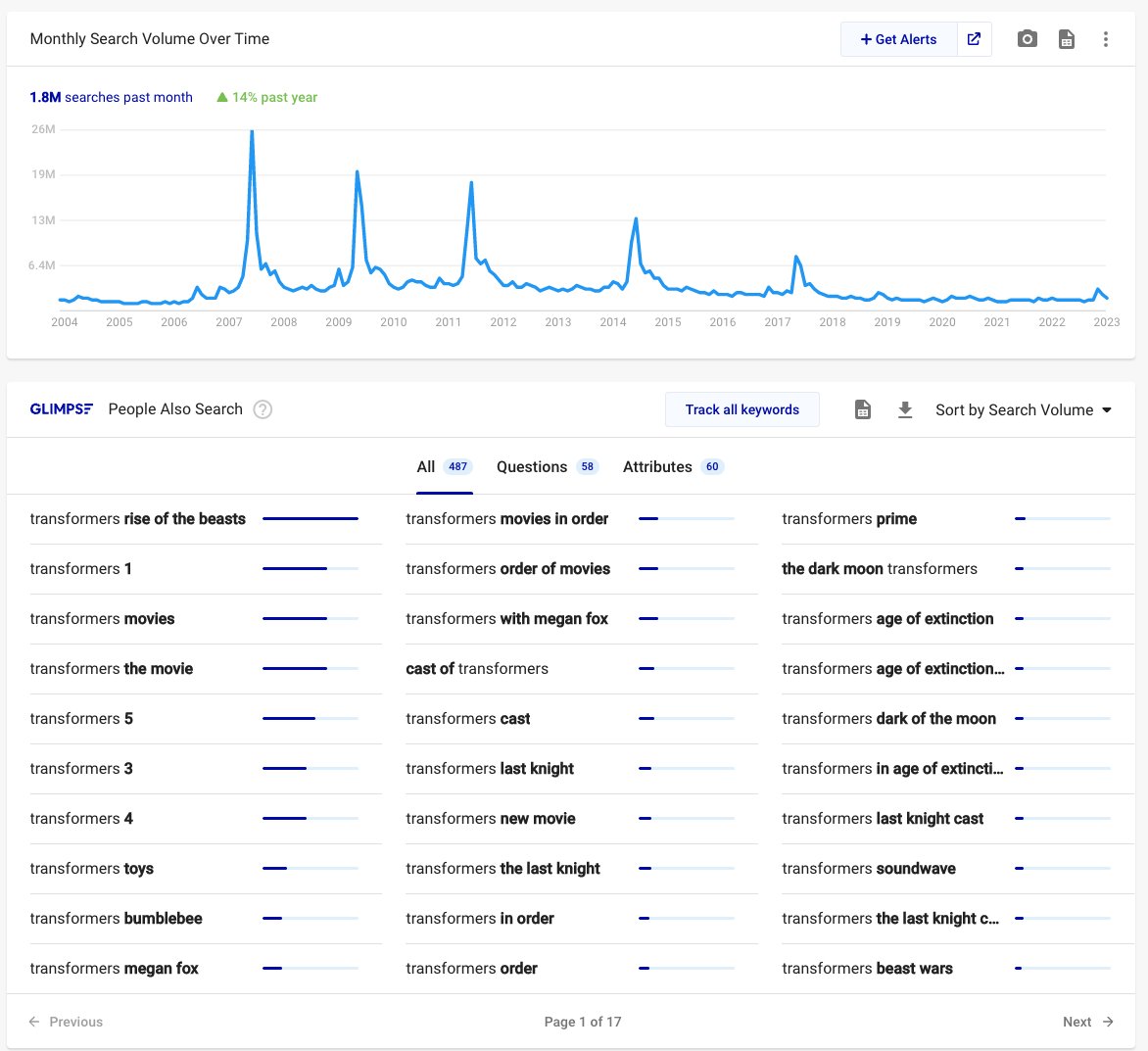Open the Sort by Search Volume dropdown

click(1024, 409)
